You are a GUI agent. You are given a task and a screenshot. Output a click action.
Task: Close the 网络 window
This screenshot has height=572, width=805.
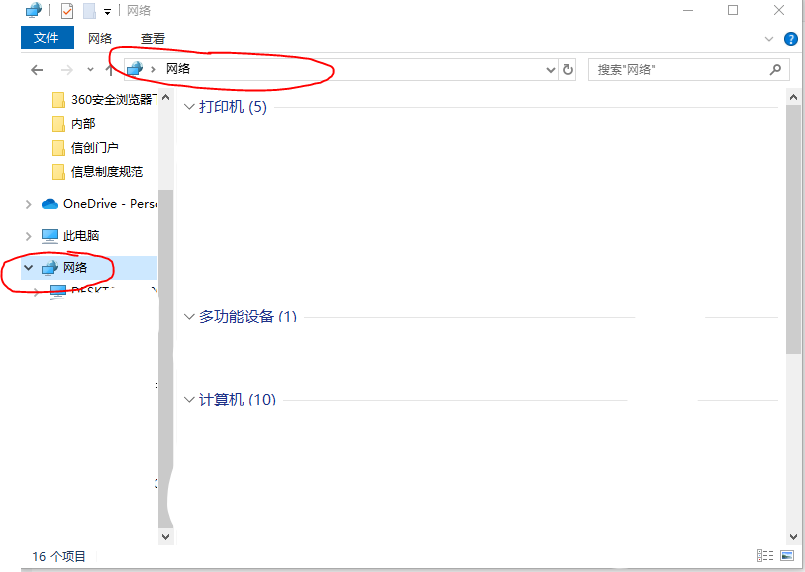tap(779, 10)
